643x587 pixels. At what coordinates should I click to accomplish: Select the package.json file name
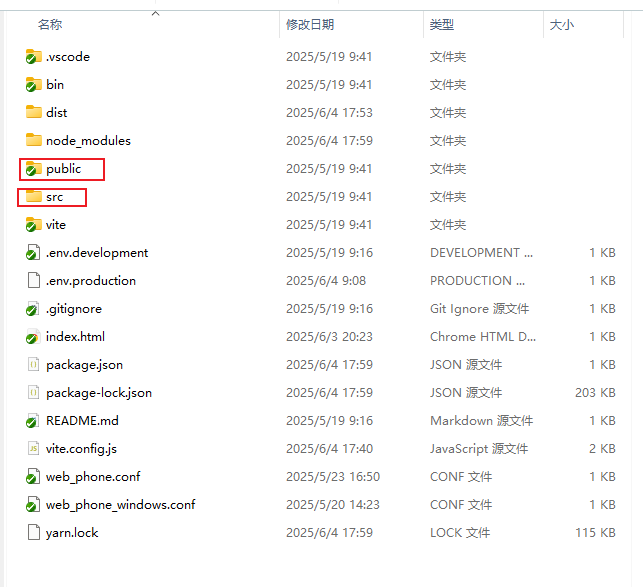pyautogui.click(x=84, y=365)
